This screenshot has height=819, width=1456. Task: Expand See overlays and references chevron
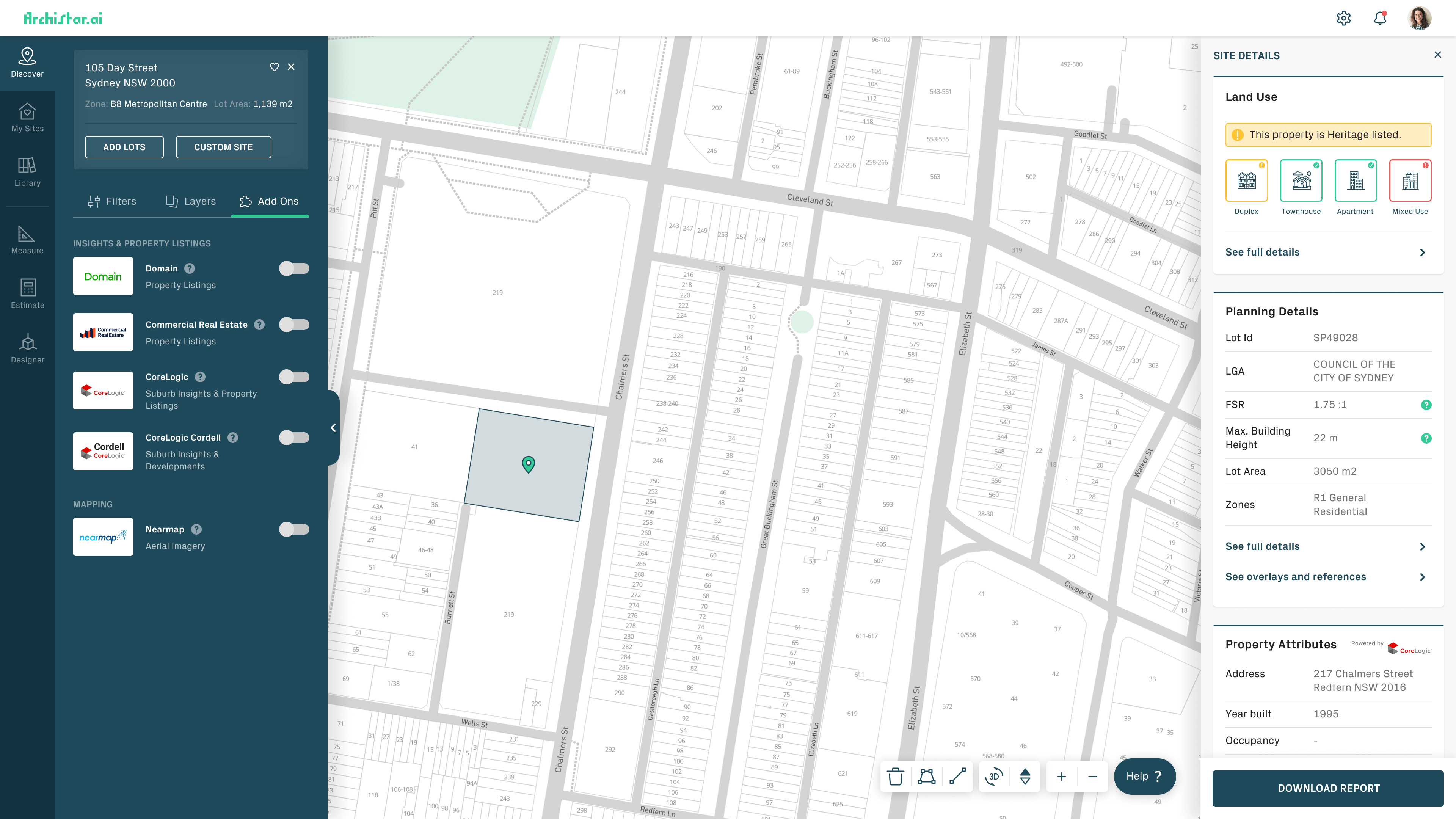pyautogui.click(x=1423, y=577)
